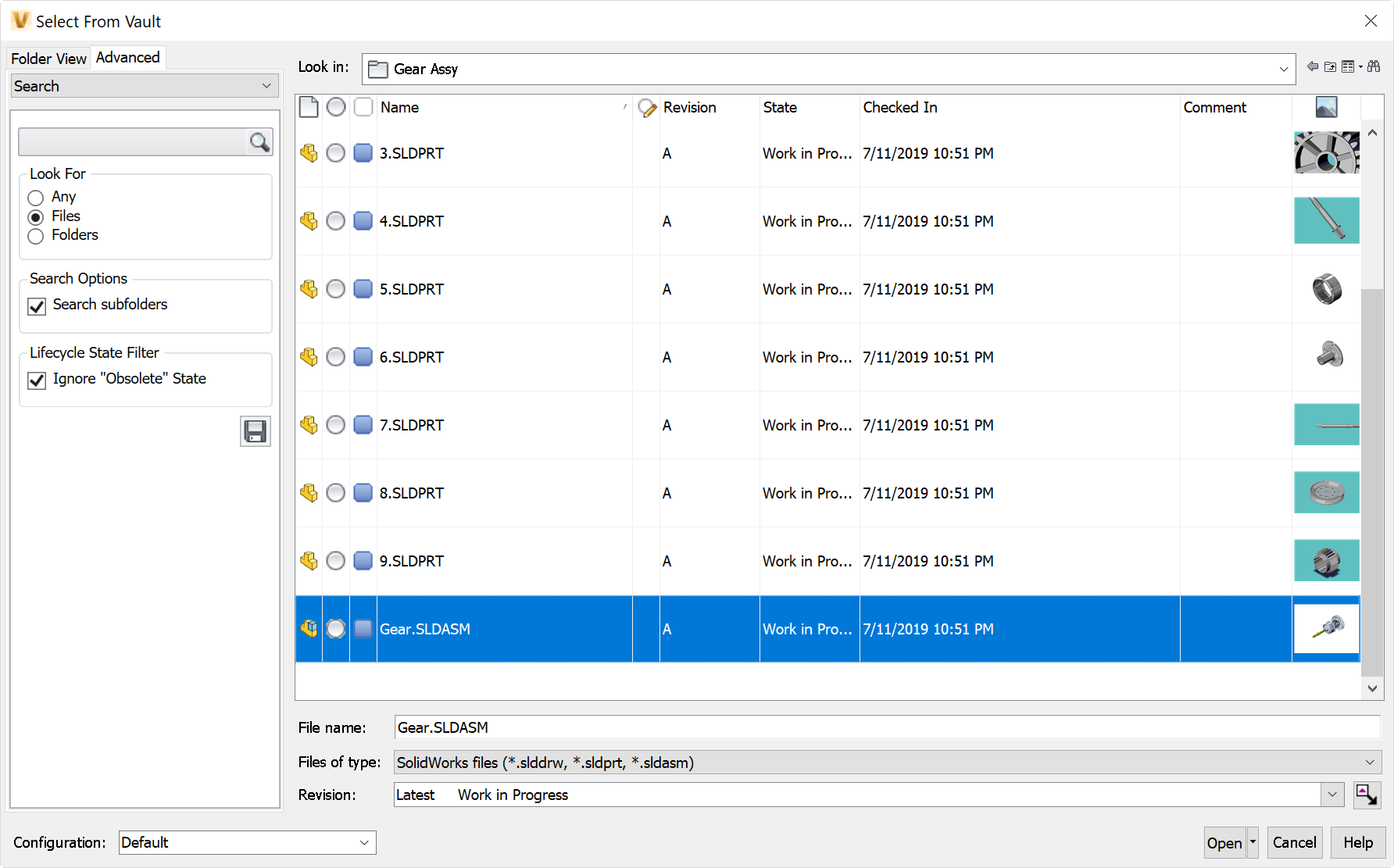Open the Find binoculars tool
This screenshot has height=868, width=1394.
pos(1374,66)
